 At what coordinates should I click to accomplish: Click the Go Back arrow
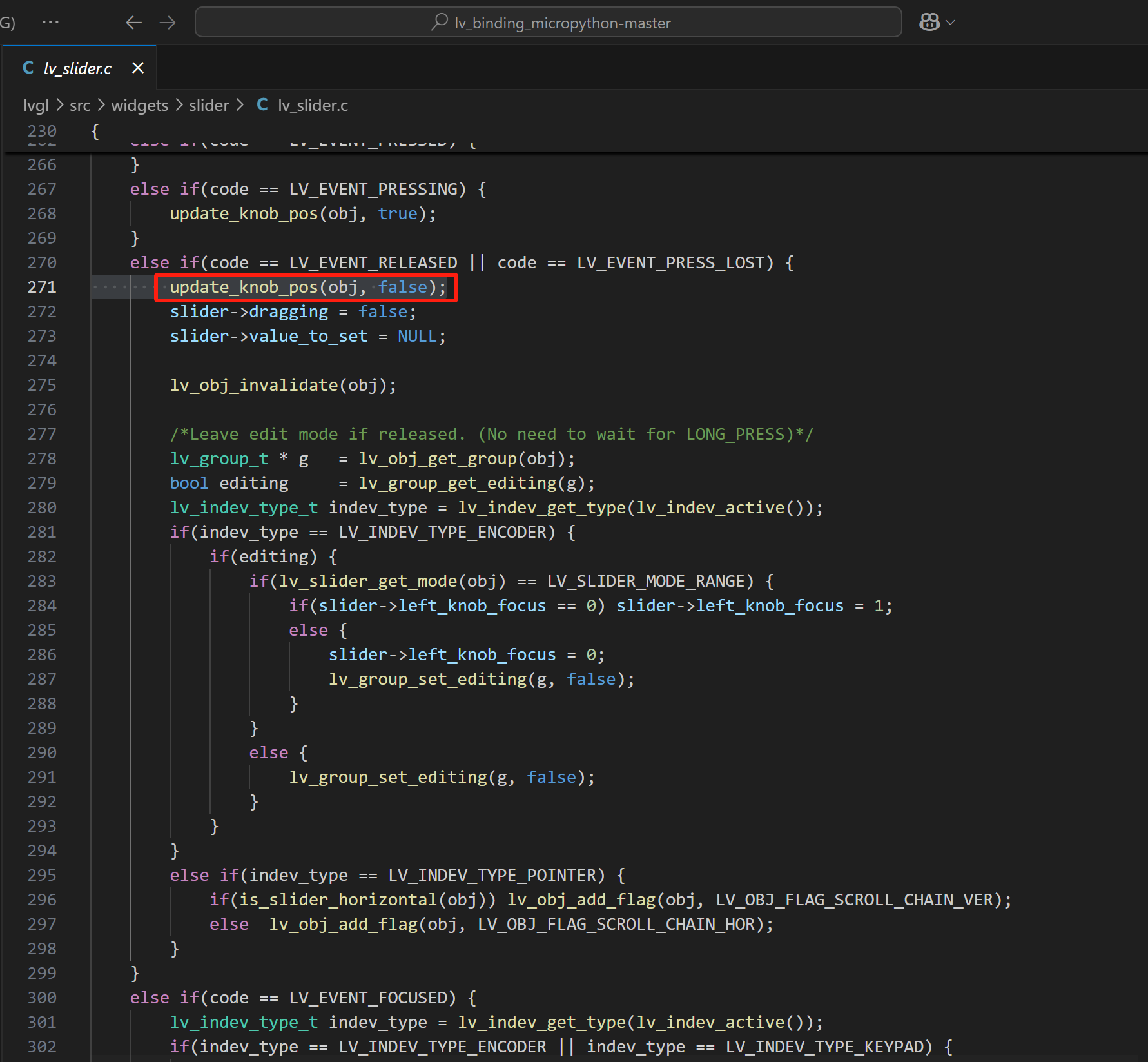tap(133, 23)
